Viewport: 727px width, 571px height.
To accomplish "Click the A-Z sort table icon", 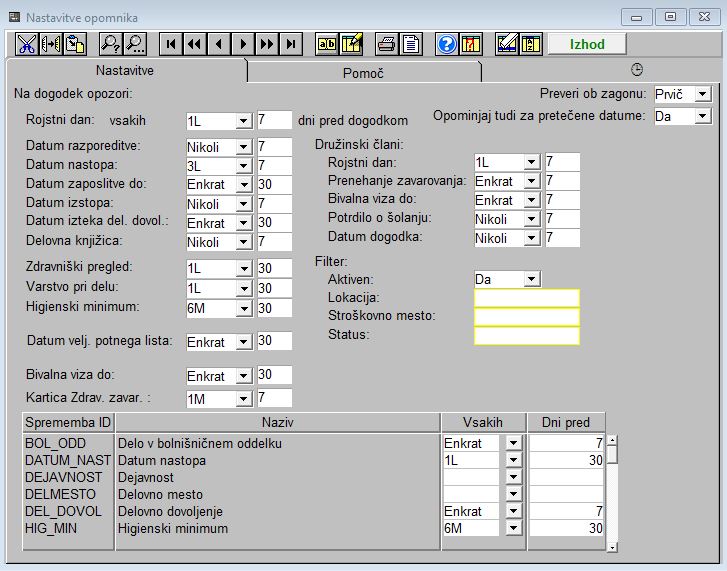I will [x=531, y=44].
